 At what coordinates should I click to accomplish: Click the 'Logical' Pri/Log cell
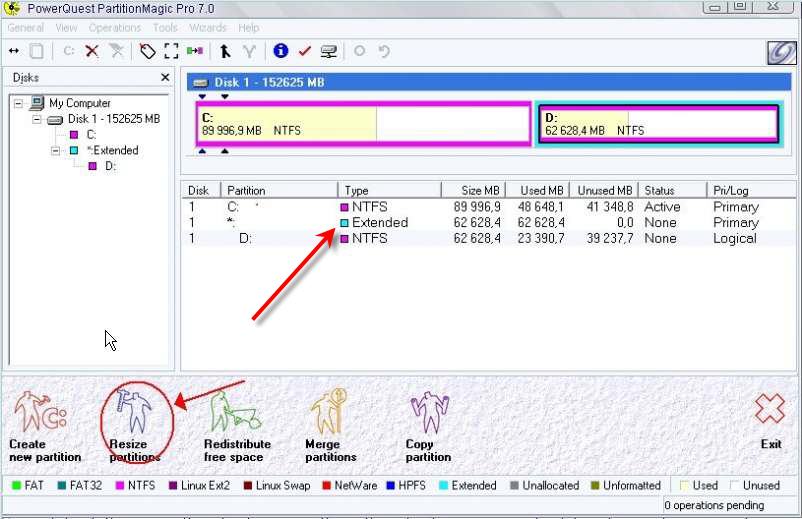pos(735,238)
